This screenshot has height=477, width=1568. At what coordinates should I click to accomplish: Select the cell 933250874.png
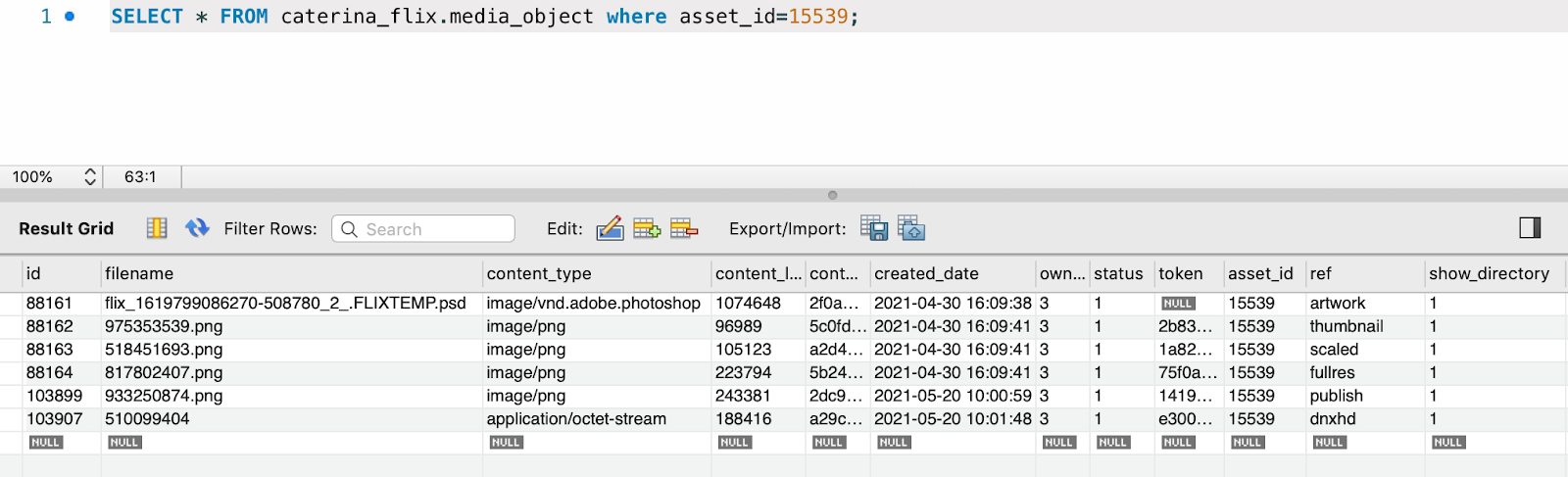pos(164,396)
